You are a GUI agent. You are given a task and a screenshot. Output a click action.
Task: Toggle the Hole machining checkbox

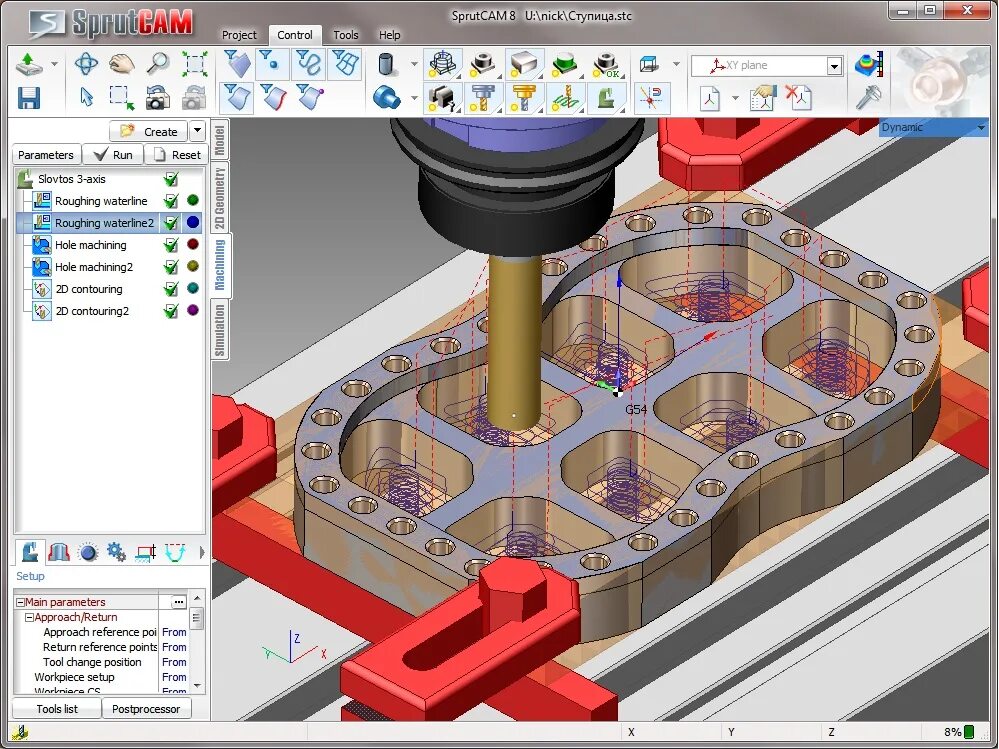coord(171,245)
